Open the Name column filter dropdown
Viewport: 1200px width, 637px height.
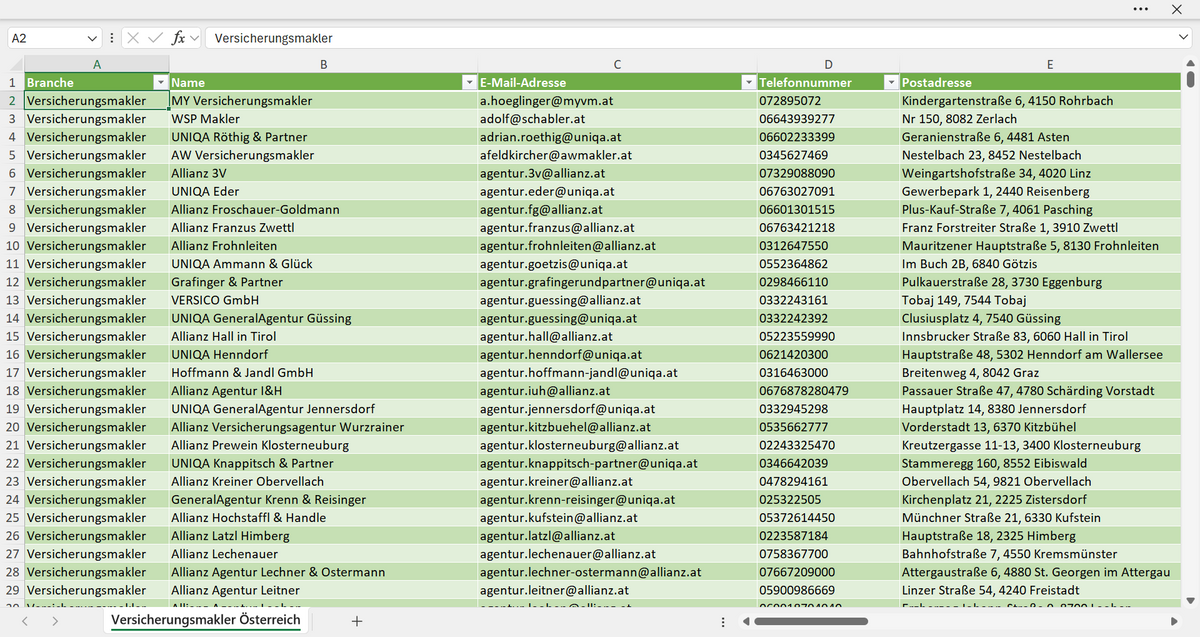coord(469,82)
